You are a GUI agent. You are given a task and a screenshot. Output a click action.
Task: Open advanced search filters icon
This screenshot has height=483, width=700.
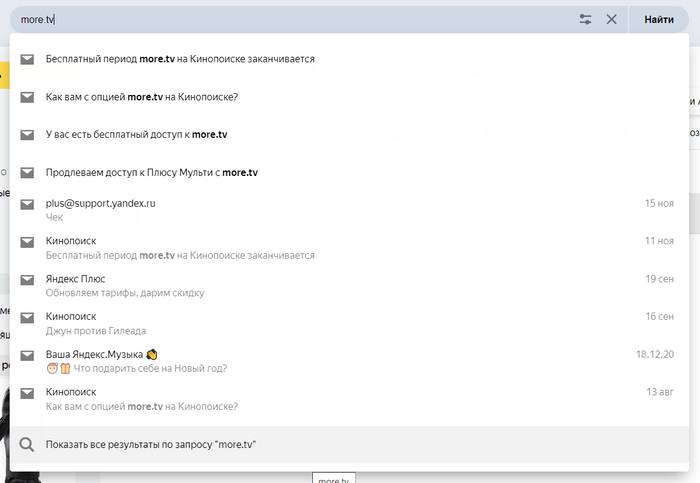pos(585,19)
